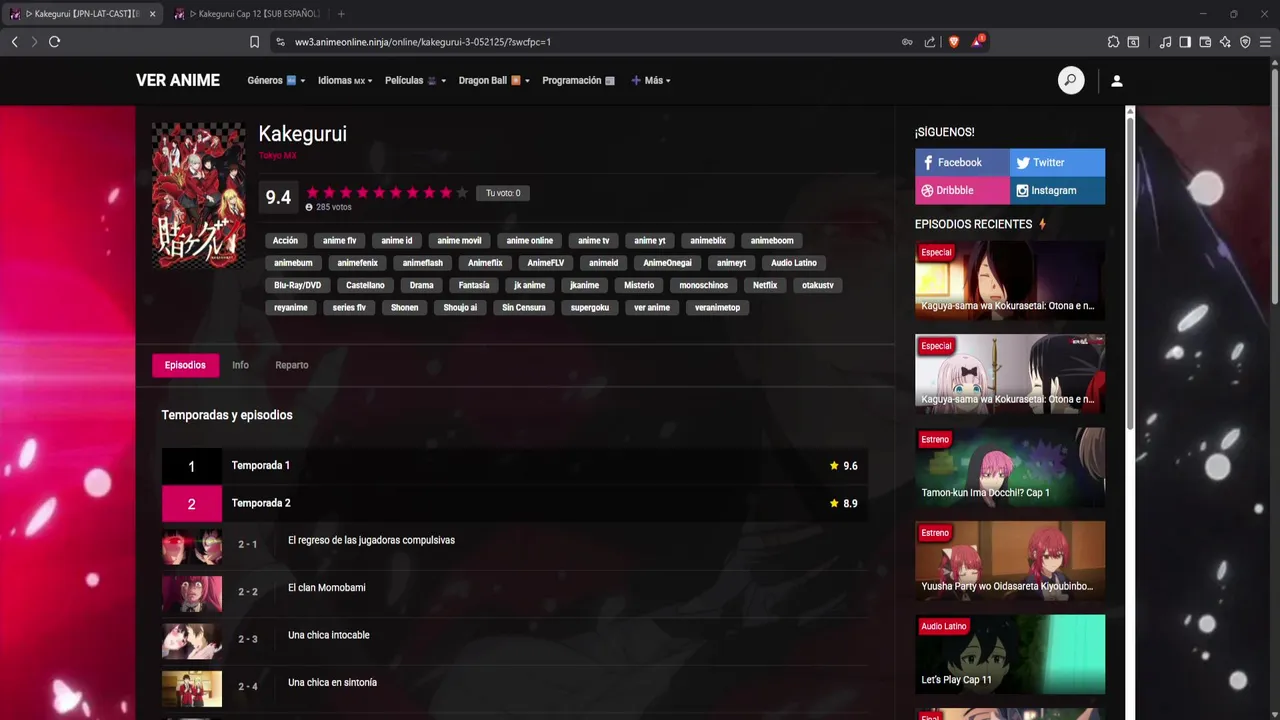This screenshot has width=1280, height=720.
Task: Open the Brave Shields lion icon
Action: (x=953, y=42)
